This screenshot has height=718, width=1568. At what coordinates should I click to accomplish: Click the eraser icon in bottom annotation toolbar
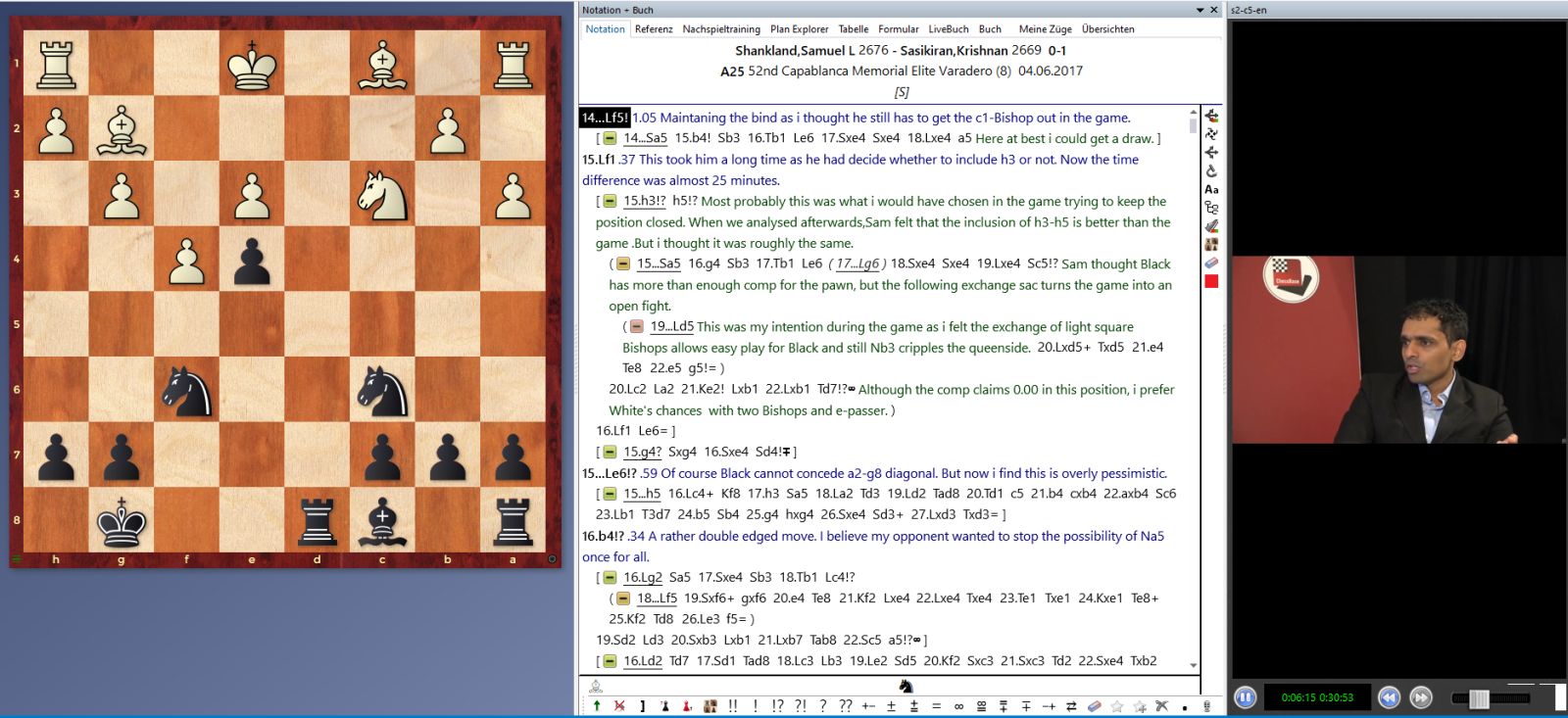tap(1095, 705)
